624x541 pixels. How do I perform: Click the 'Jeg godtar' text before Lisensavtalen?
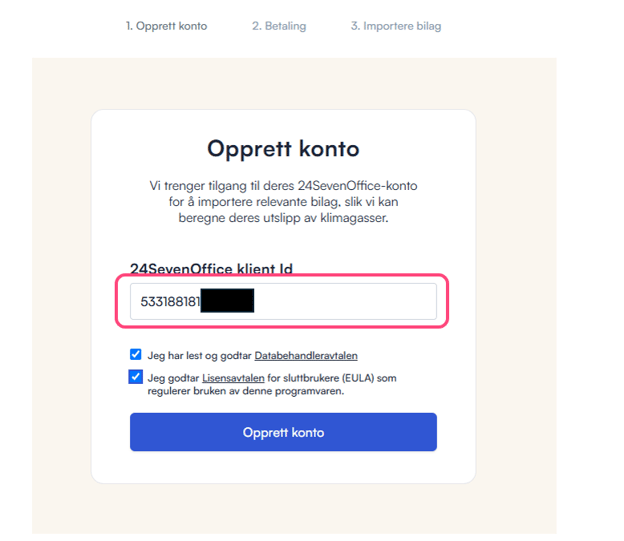[173, 378]
